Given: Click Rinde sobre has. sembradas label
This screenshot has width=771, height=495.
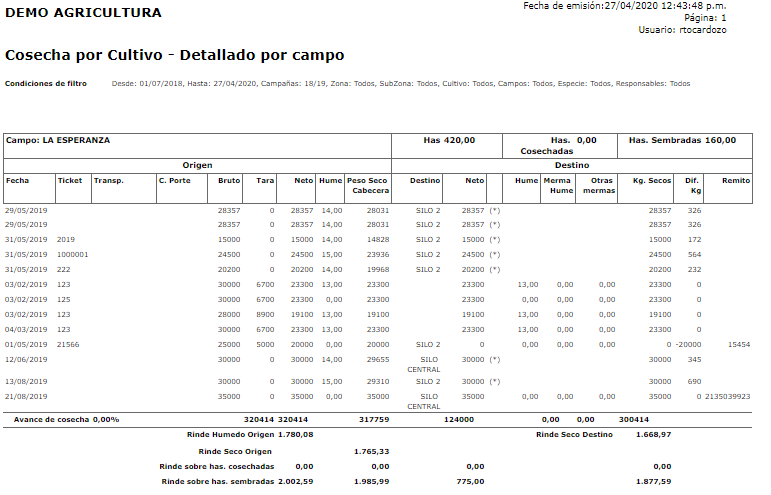Looking at the screenshot, I should tap(218, 482).
